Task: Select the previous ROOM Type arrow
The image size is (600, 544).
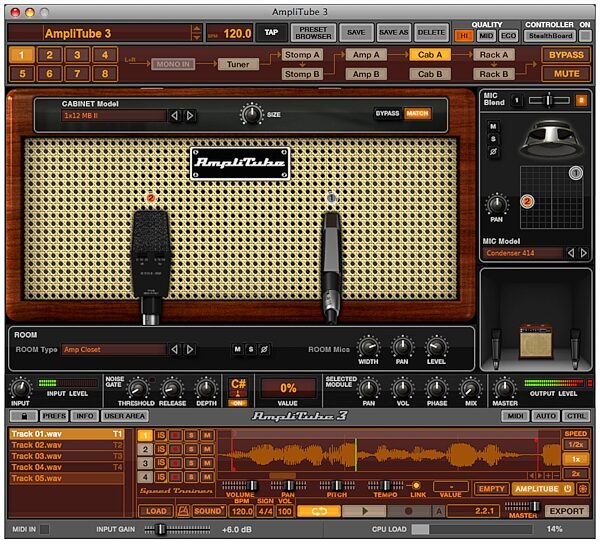Action: [174, 349]
